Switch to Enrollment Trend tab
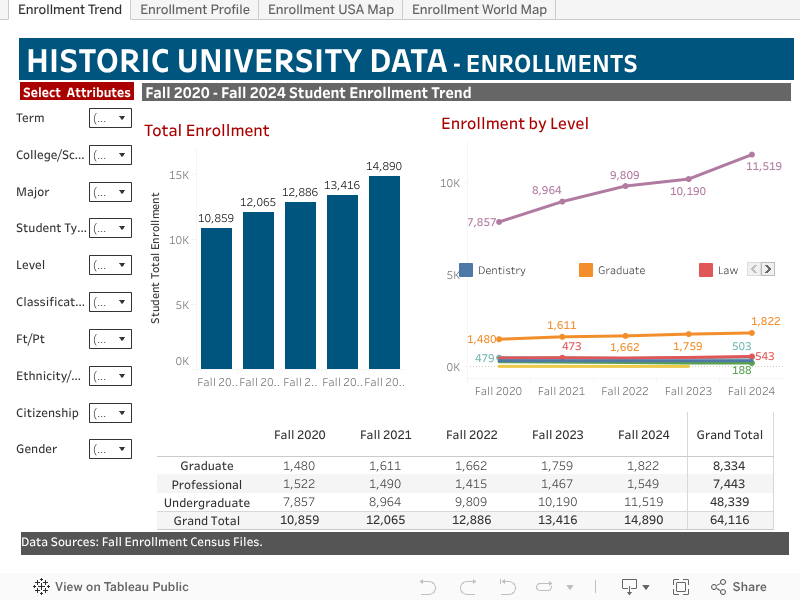800x600 pixels. pos(70,10)
